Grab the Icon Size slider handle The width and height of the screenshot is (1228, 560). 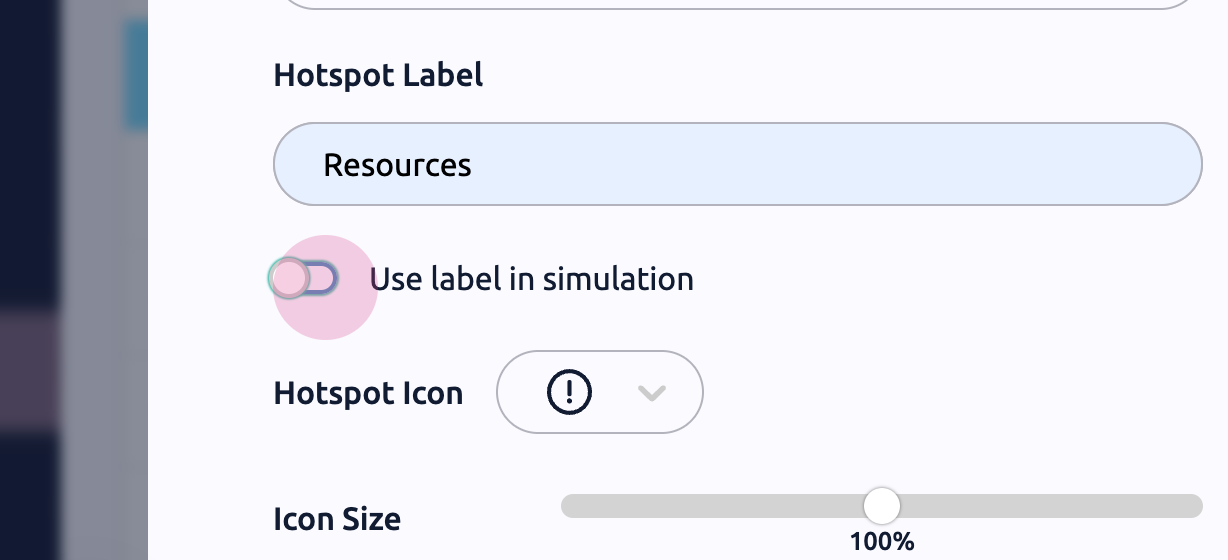pyautogui.click(x=881, y=506)
